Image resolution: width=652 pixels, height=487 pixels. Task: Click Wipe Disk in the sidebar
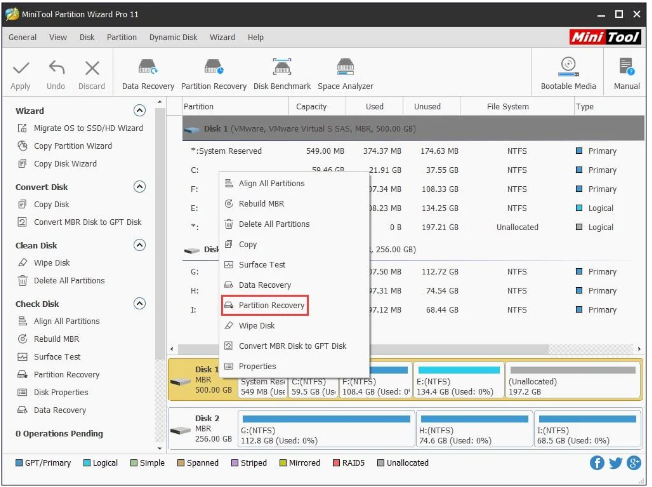[52, 263]
